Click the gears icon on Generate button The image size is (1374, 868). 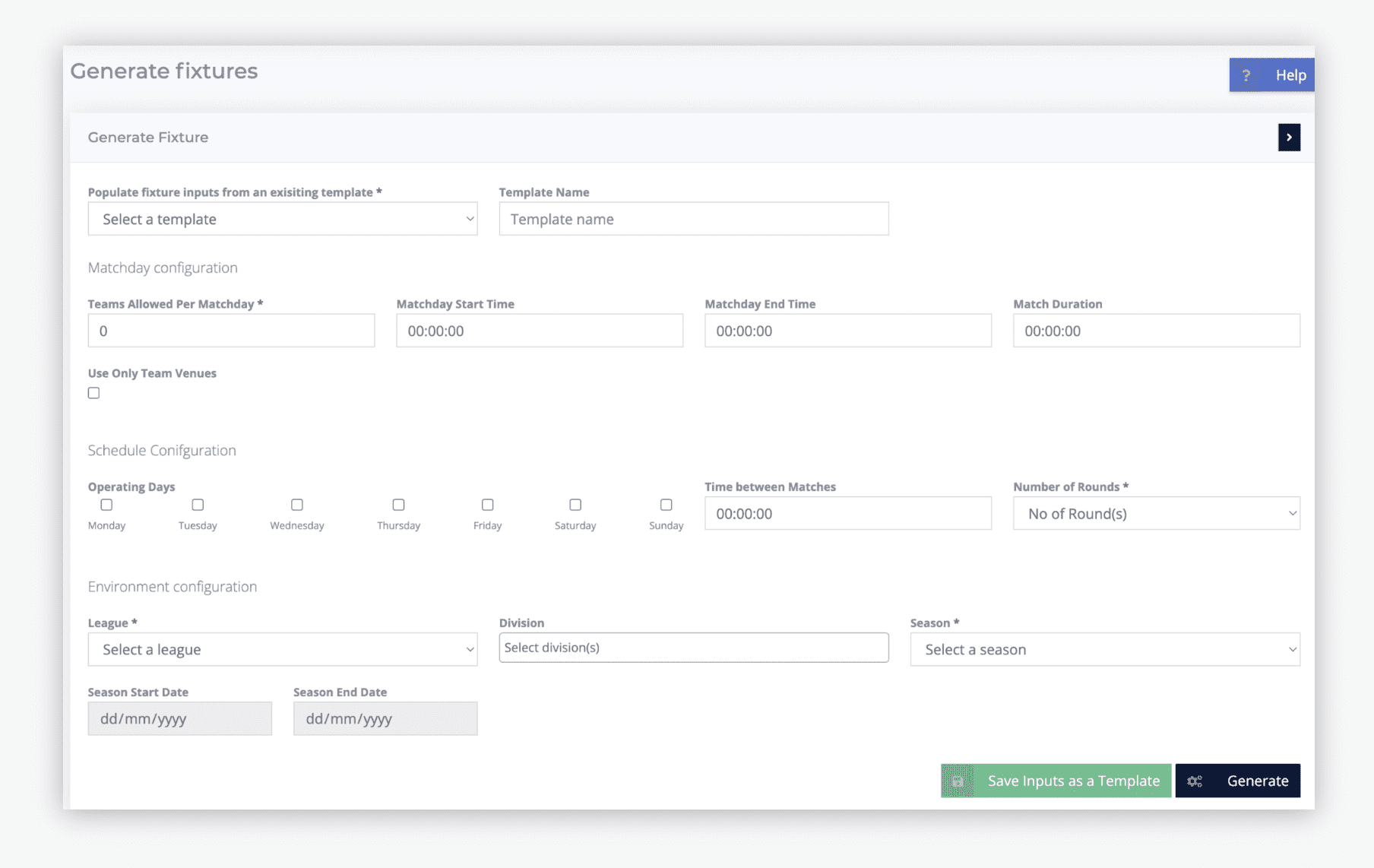(x=1195, y=781)
